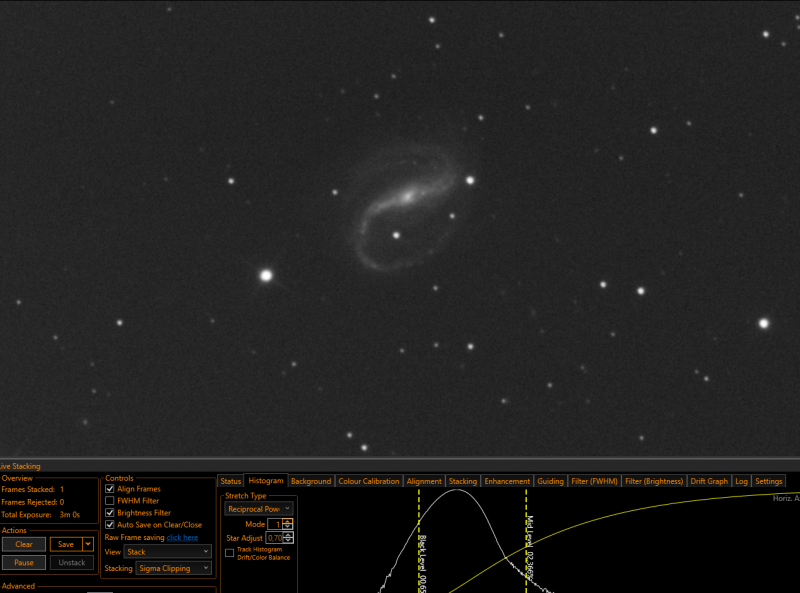Click the Unstack button
Screen dimensions: 800x593
72,562
